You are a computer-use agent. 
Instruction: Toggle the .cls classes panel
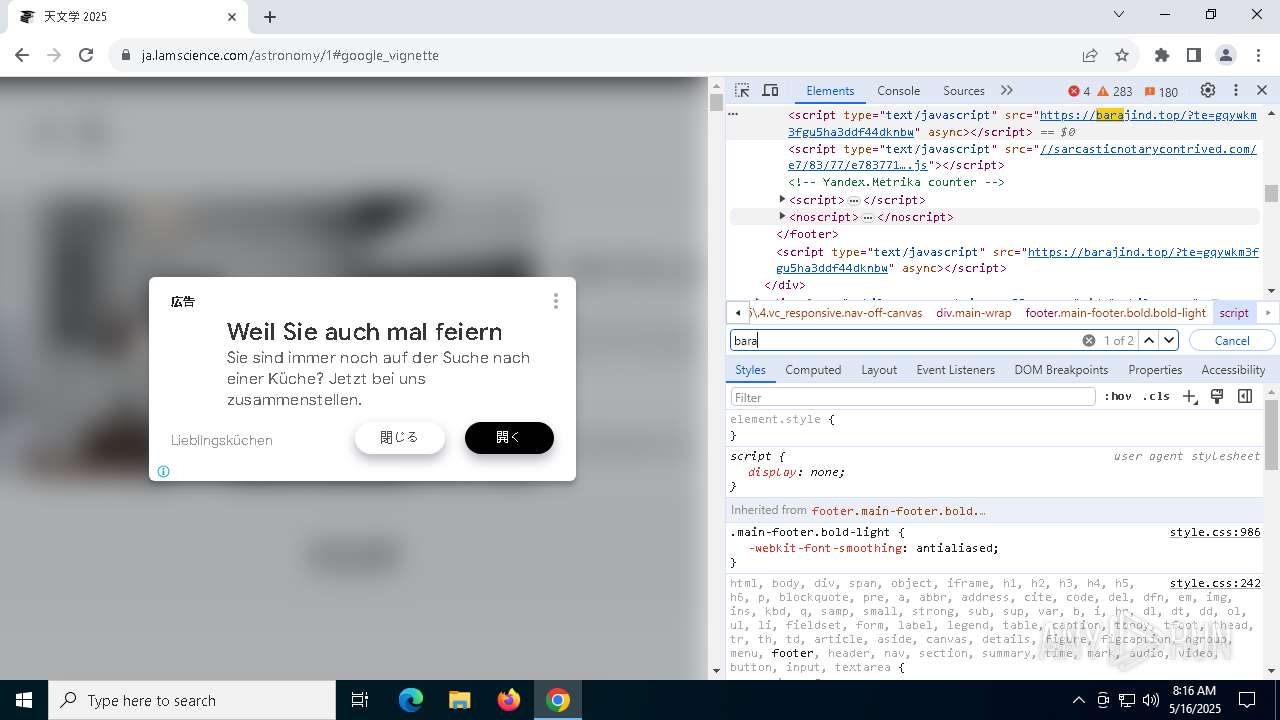point(1156,397)
